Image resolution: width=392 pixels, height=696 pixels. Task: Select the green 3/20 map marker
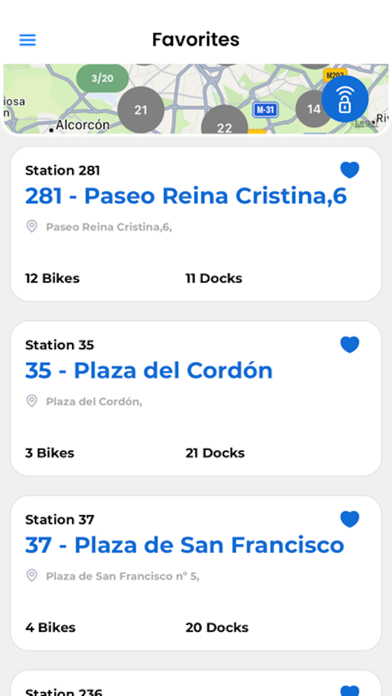[x=103, y=78]
